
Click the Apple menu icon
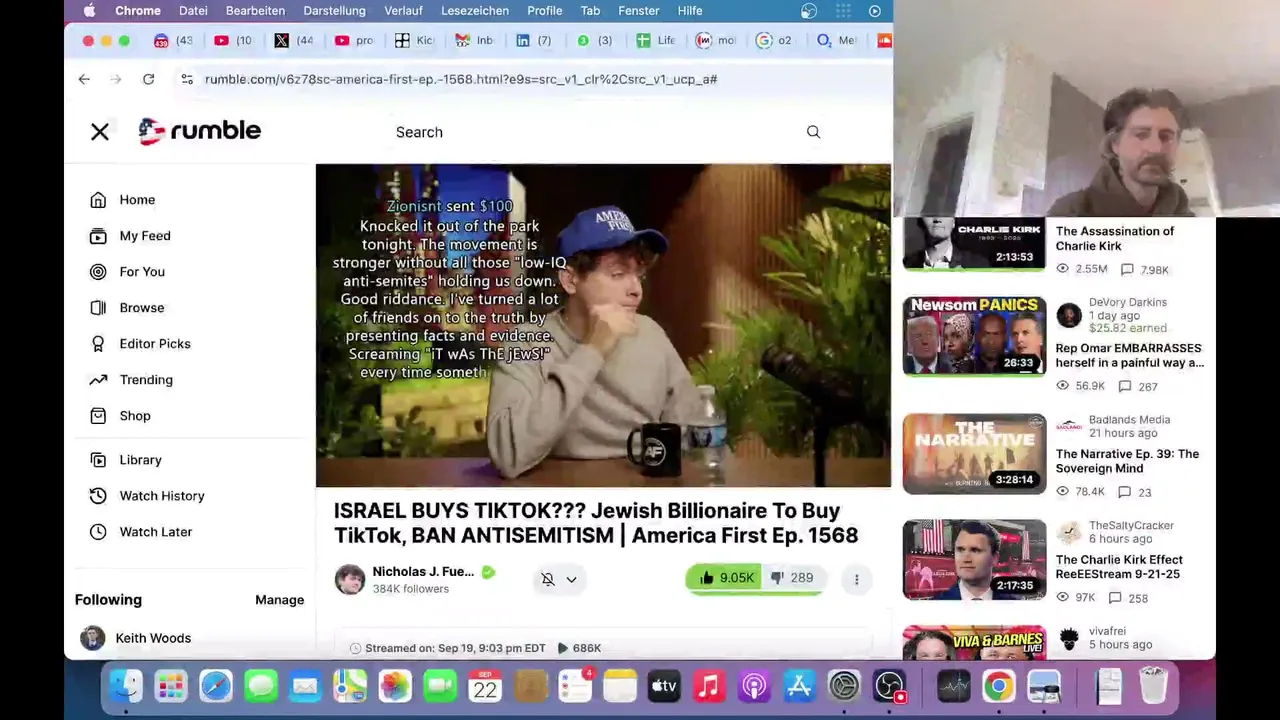(89, 10)
